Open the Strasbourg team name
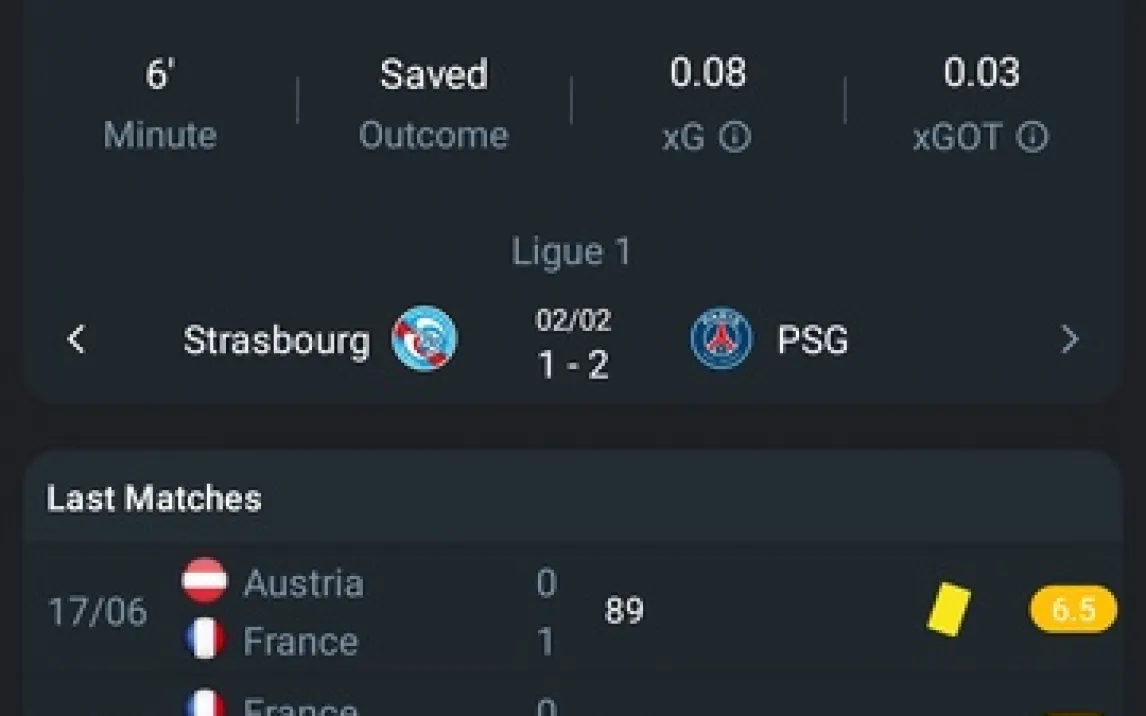The width and height of the screenshot is (1146, 716). [276, 341]
